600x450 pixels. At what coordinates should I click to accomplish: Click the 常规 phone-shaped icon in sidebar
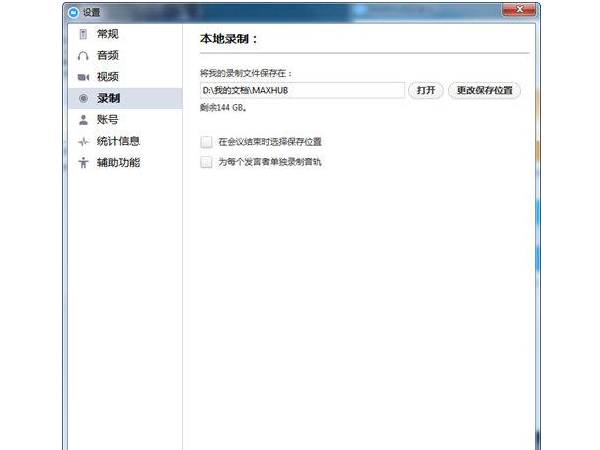(83, 35)
